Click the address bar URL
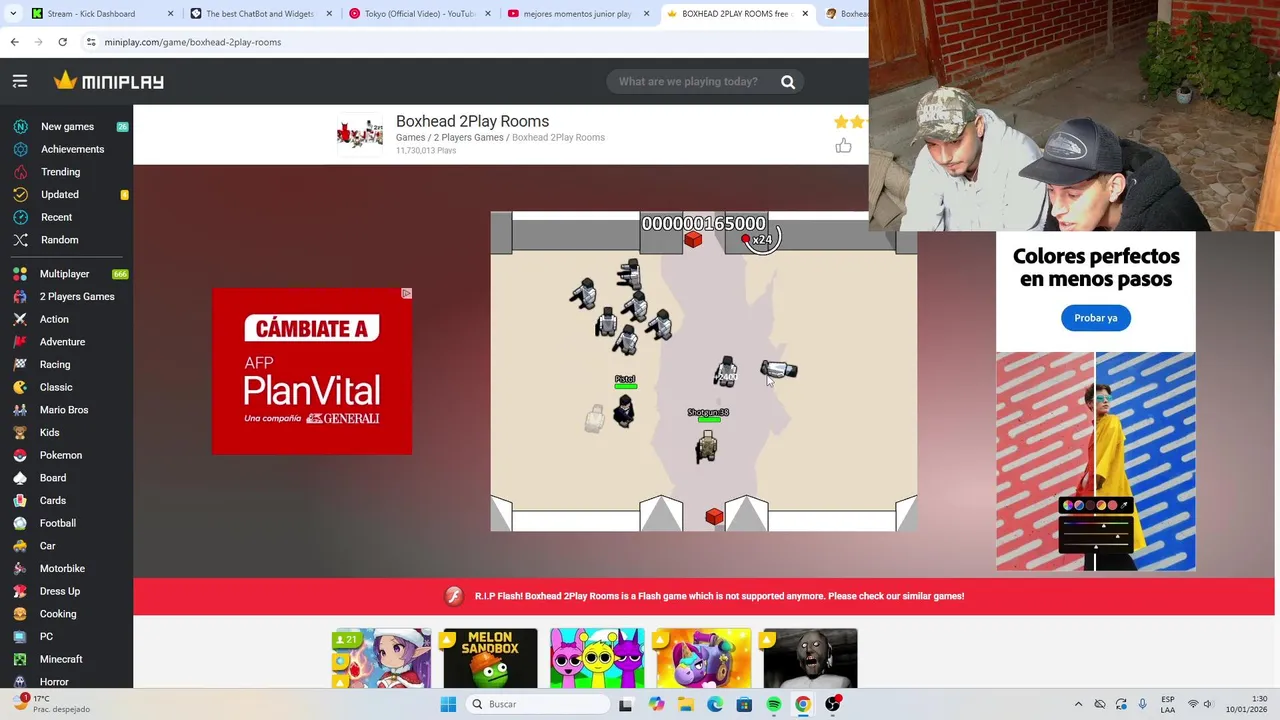This screenshot has height=720, width=1280. 193,42
